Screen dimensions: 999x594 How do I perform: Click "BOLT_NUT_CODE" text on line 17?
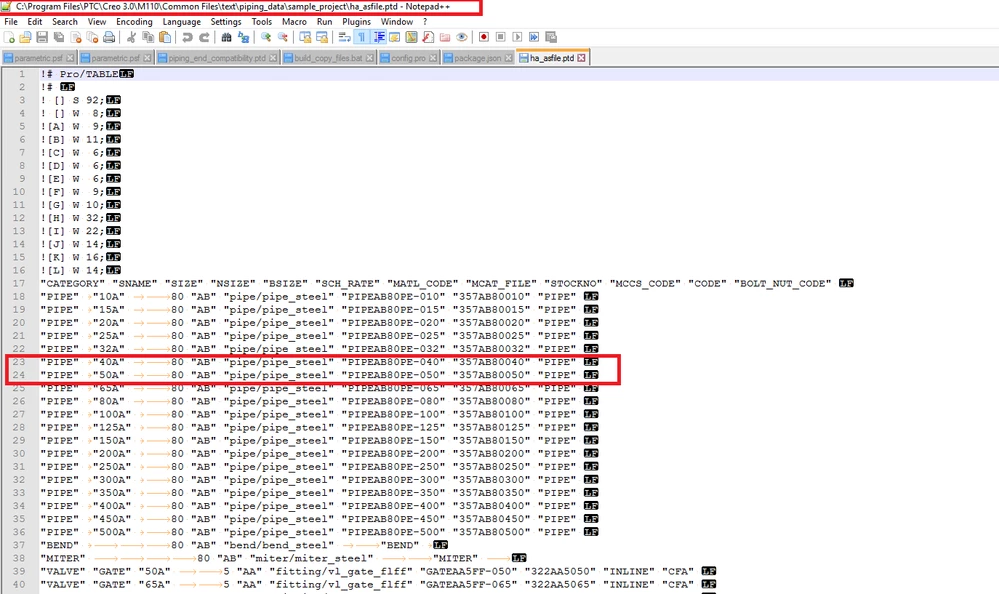coord(782,284)
